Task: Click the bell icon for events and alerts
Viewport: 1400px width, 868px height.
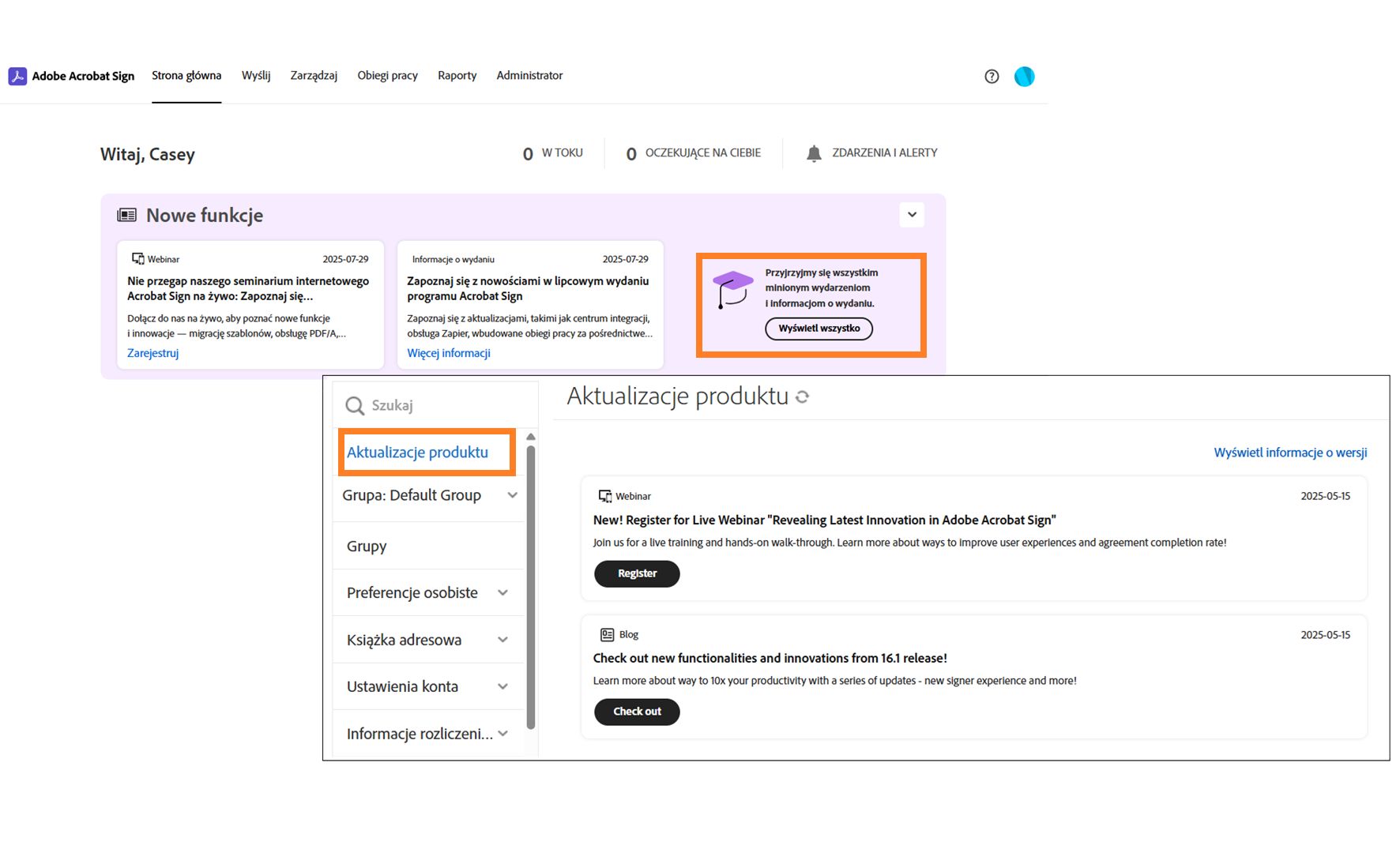Action: [x=814, y=153]
